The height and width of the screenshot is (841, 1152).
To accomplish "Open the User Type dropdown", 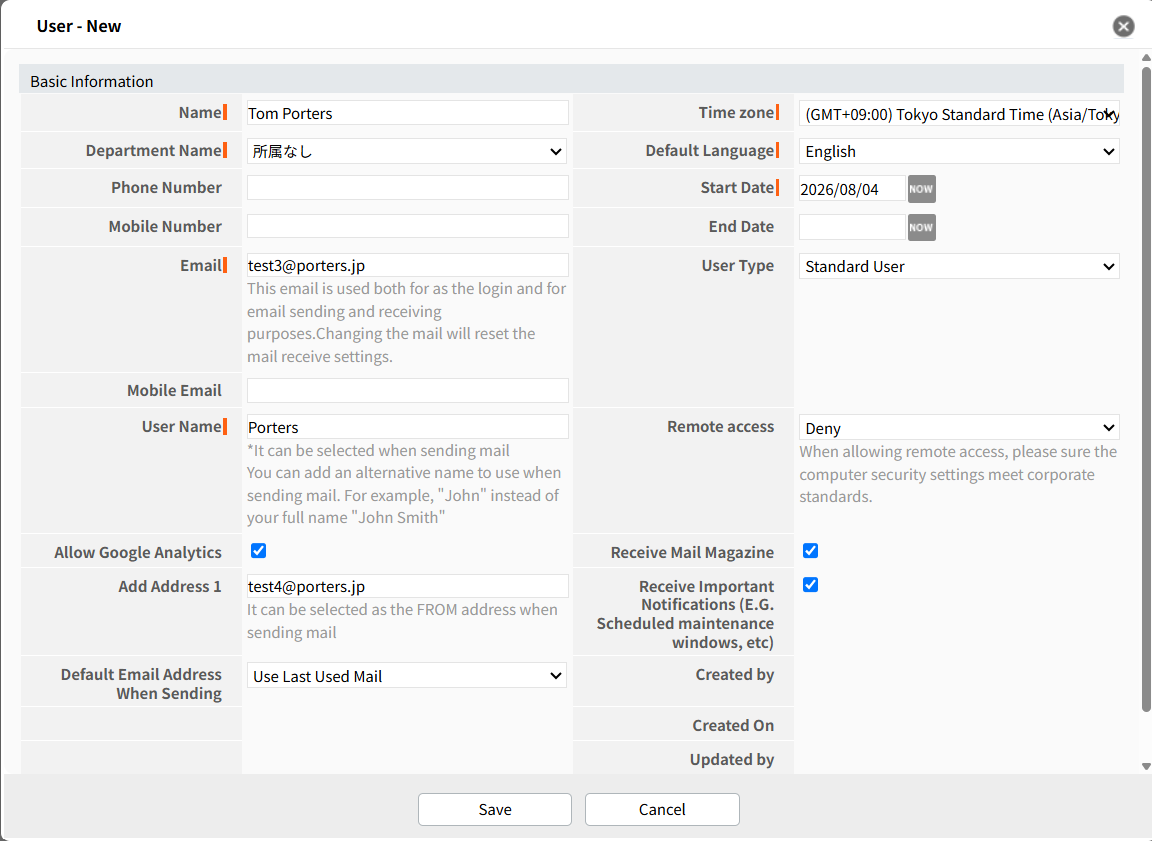I will 959,266.
